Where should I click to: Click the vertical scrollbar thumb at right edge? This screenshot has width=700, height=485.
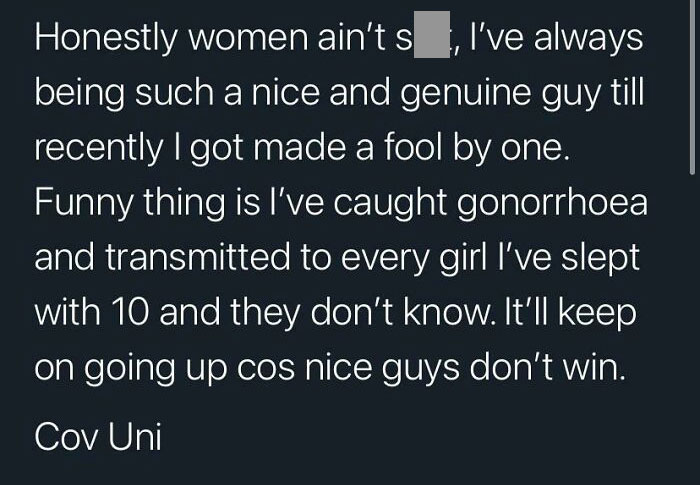coord(692,87)
